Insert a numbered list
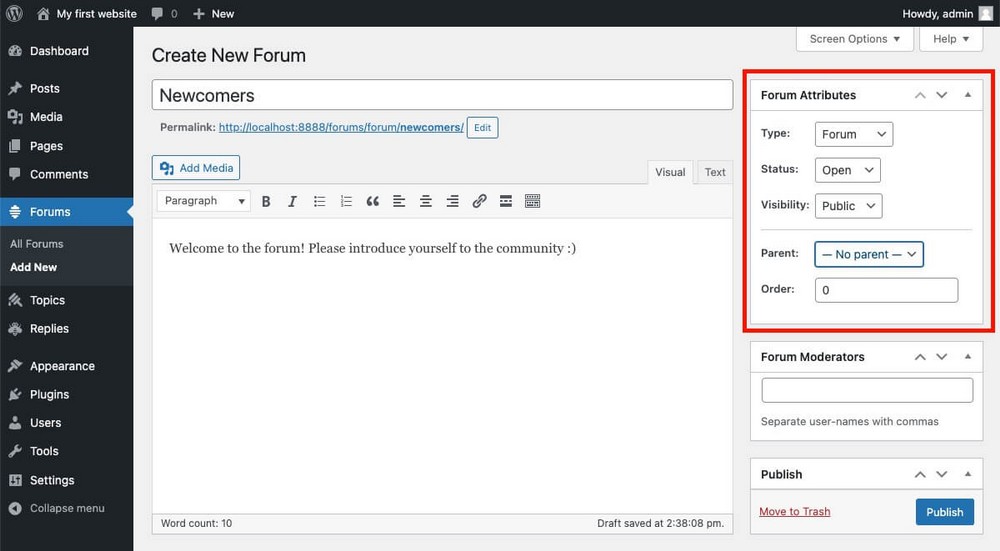The height and width of the screenshot is (551, 1000). [x=346, y=202]
